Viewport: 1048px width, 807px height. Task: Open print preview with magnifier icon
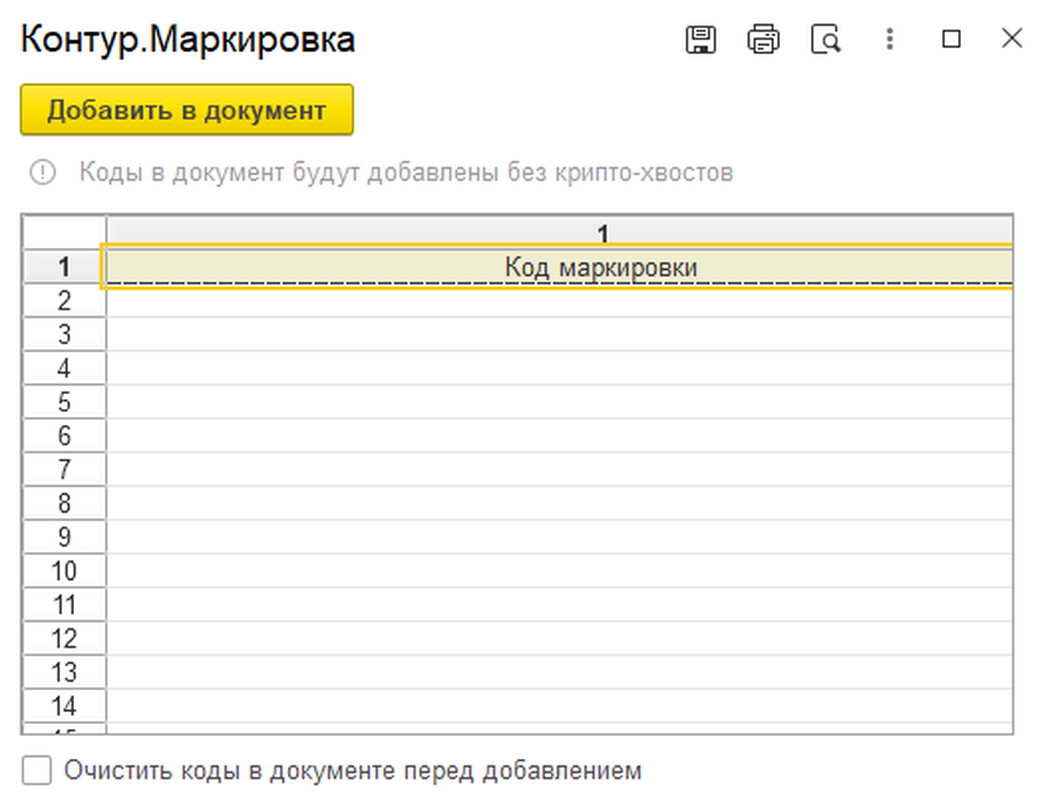[x=826, y=39]
